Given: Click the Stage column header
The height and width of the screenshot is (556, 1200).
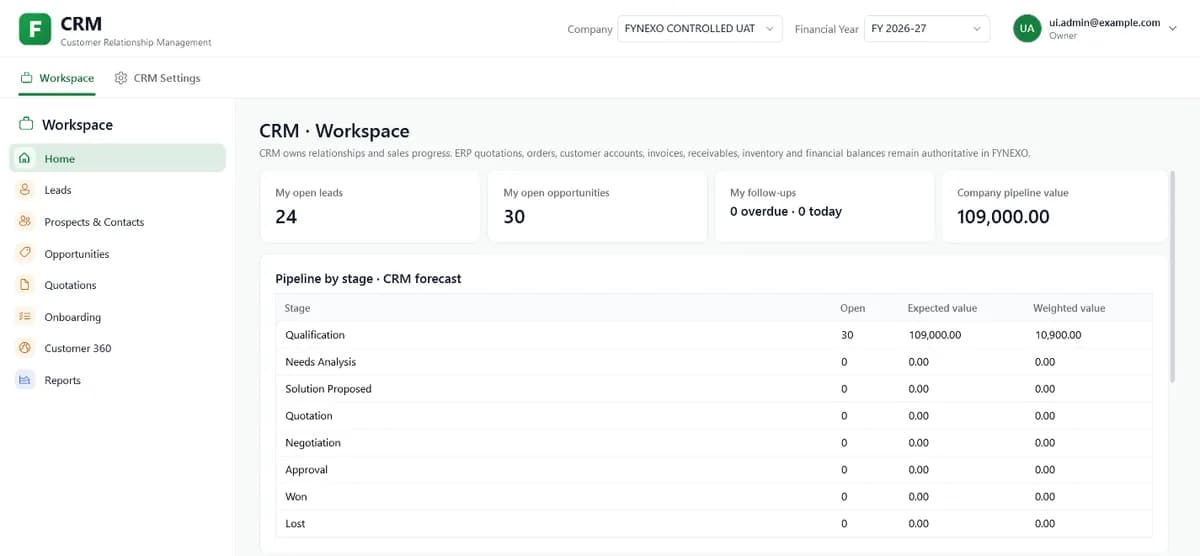Looking at the screenshot, I should pos(297,308).
